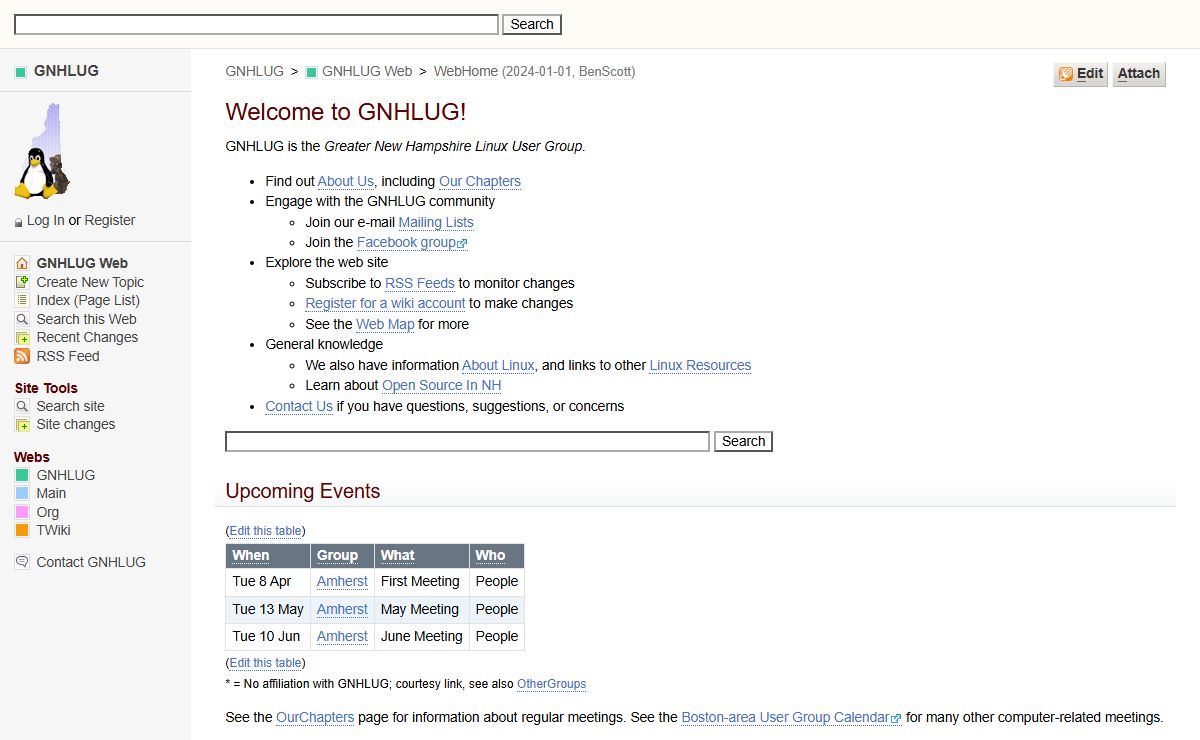Click the home icon beside GNHLUG Web
The width and height of the screenshot is (1200, 740).
22,263
